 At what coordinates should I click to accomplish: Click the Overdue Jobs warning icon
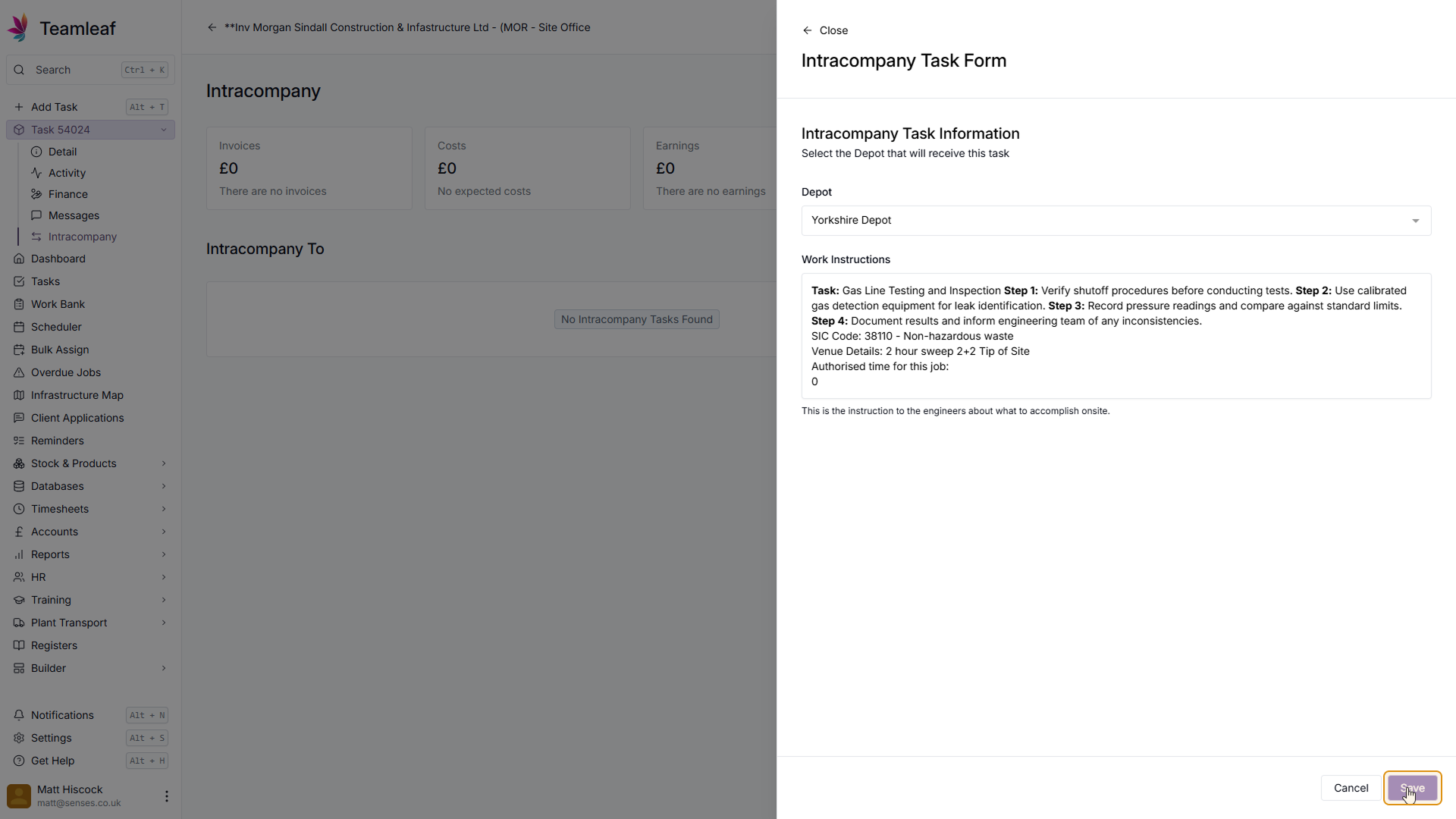click(x=19, y=372)
